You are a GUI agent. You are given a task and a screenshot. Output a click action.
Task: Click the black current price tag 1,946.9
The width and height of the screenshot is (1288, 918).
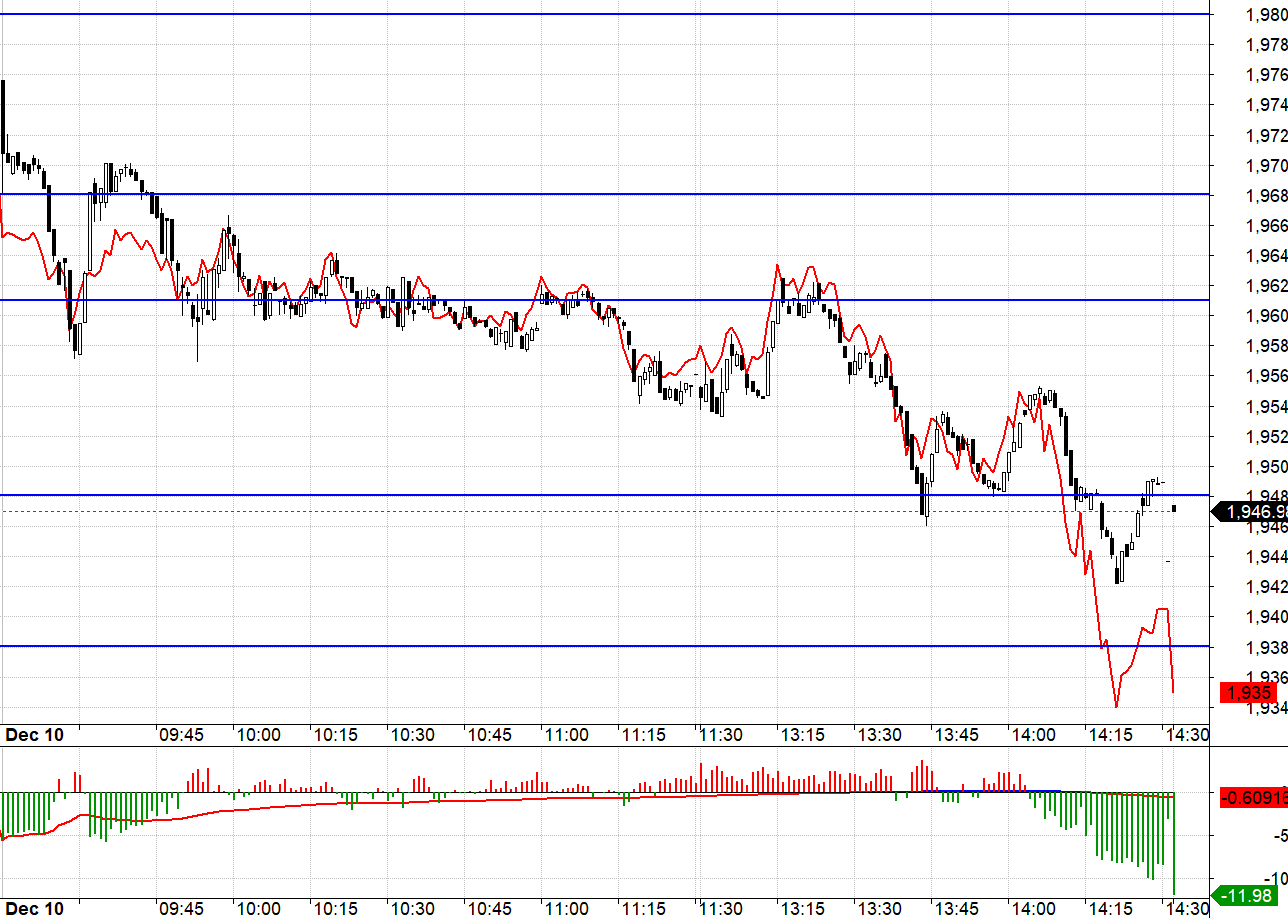1250,512
